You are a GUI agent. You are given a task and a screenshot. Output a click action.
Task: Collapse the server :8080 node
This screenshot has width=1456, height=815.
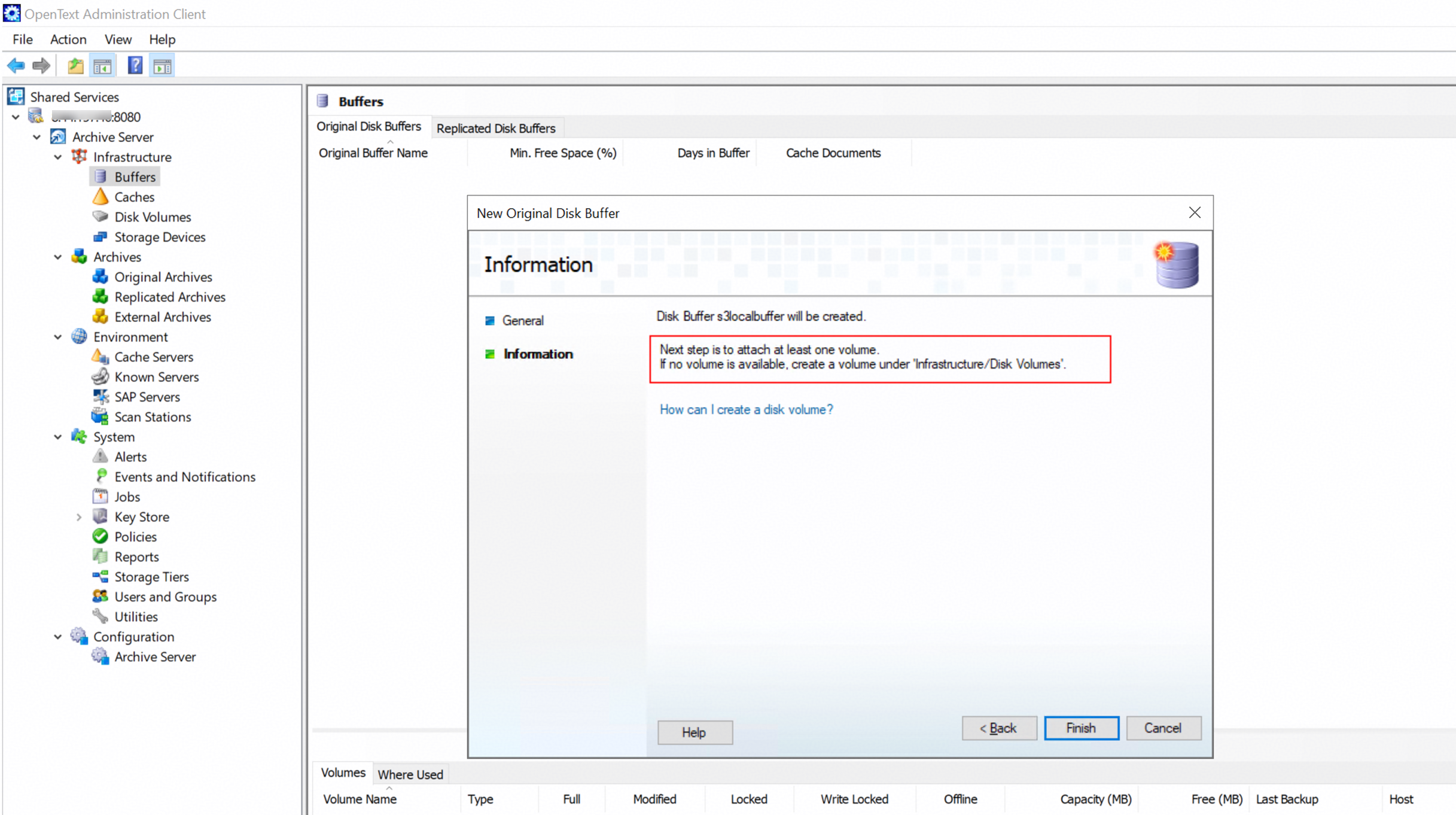[16, 117]
